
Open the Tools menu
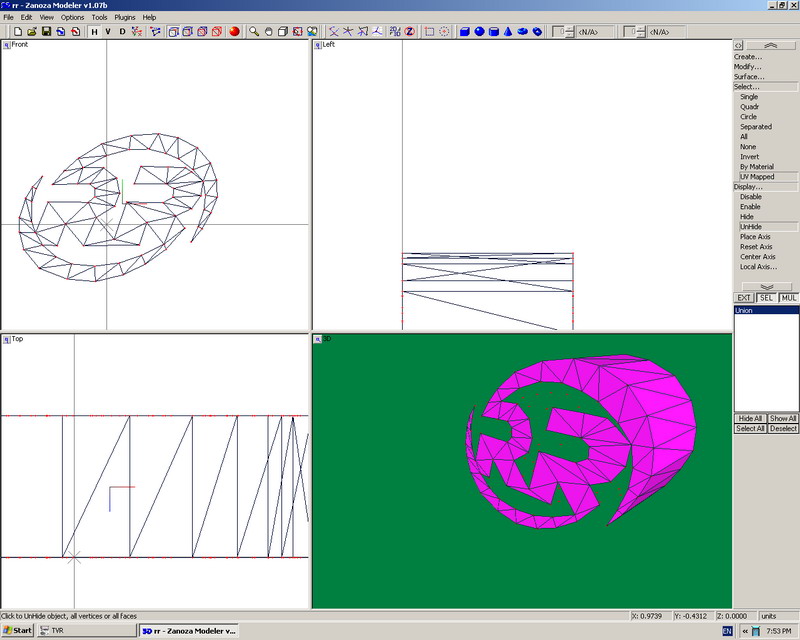99,17
